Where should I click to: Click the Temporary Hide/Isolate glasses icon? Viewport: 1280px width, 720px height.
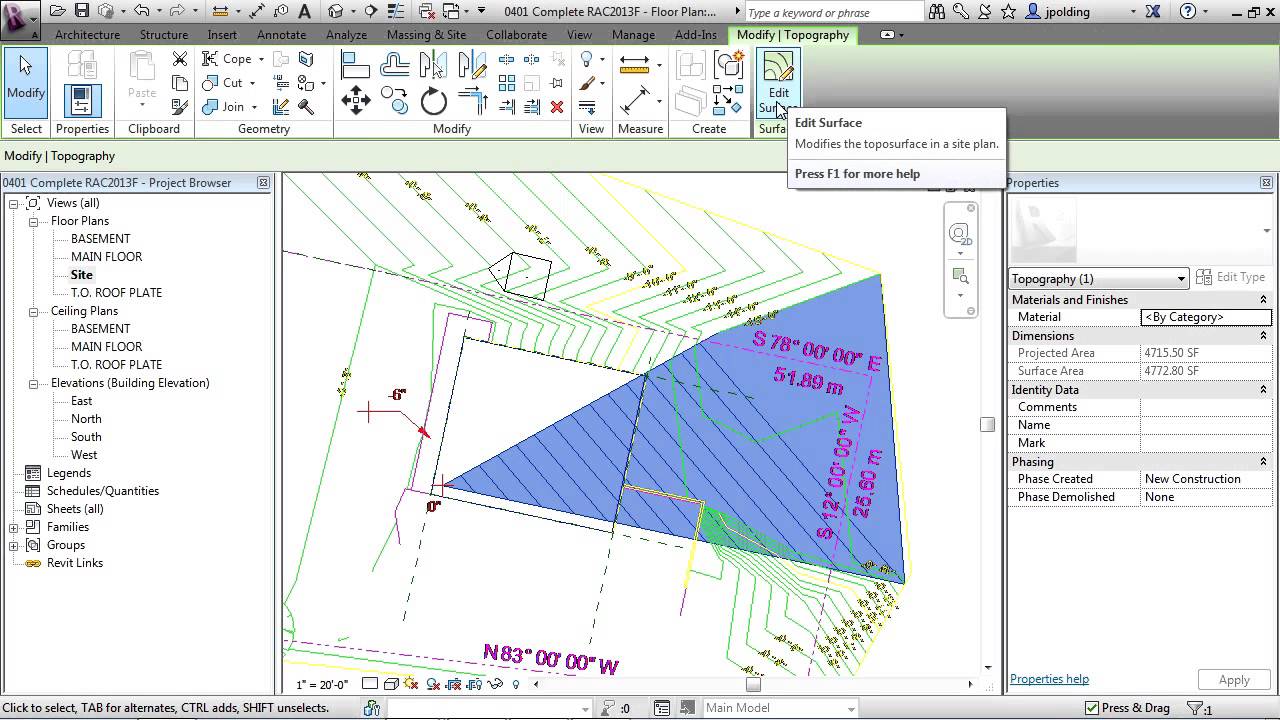pos(495,685)
